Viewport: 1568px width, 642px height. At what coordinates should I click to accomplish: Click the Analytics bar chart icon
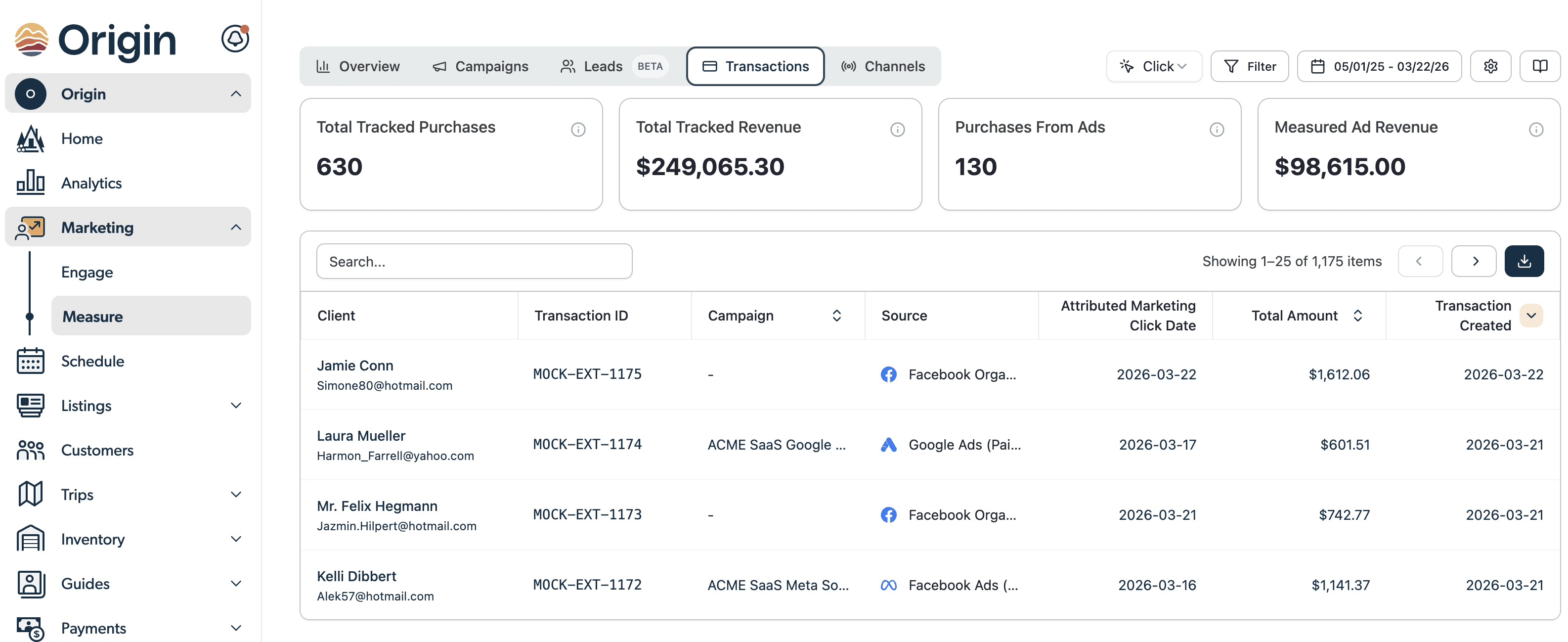[x=31, y=183]
